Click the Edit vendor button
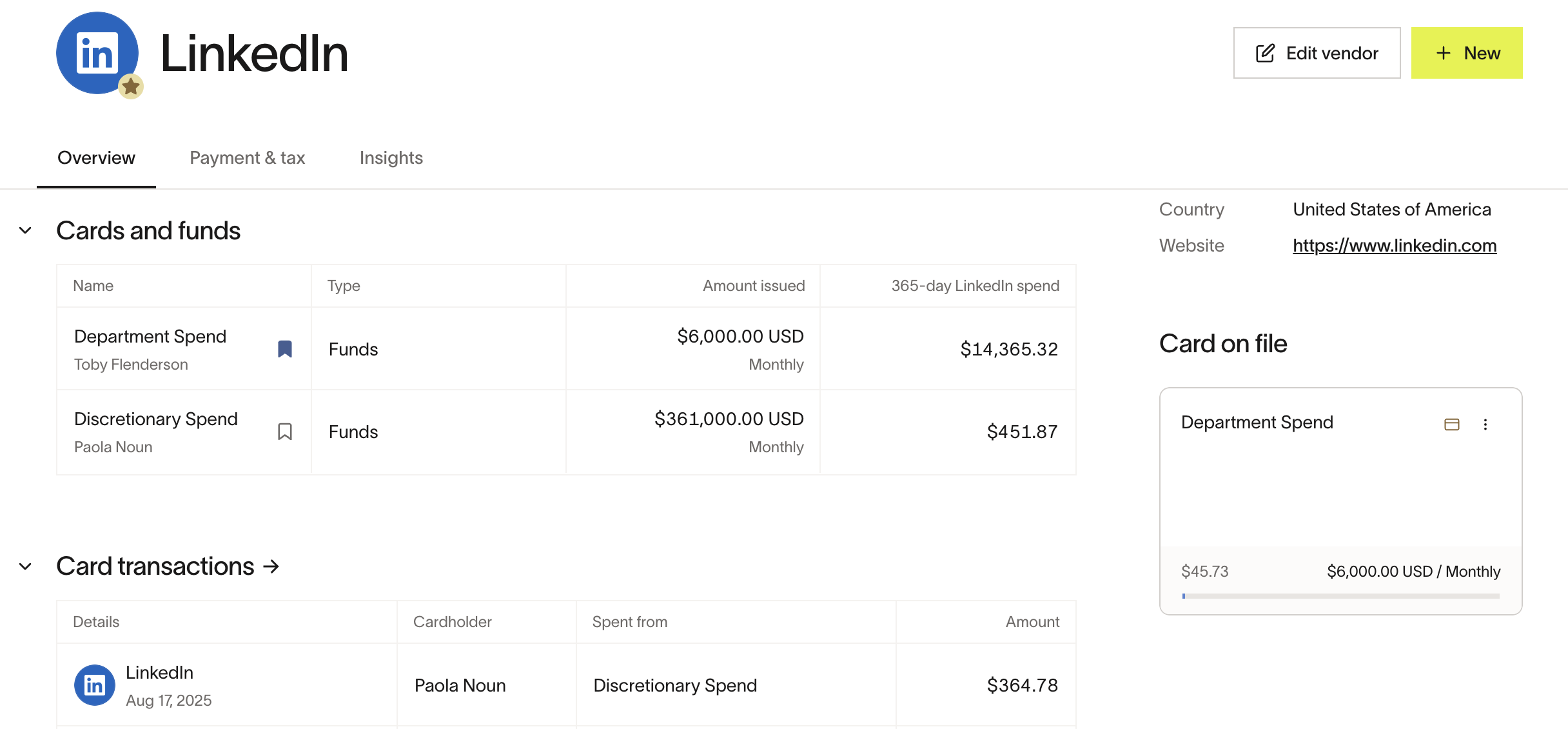This screenshot has width=1568, height=729. [1317, 53]
